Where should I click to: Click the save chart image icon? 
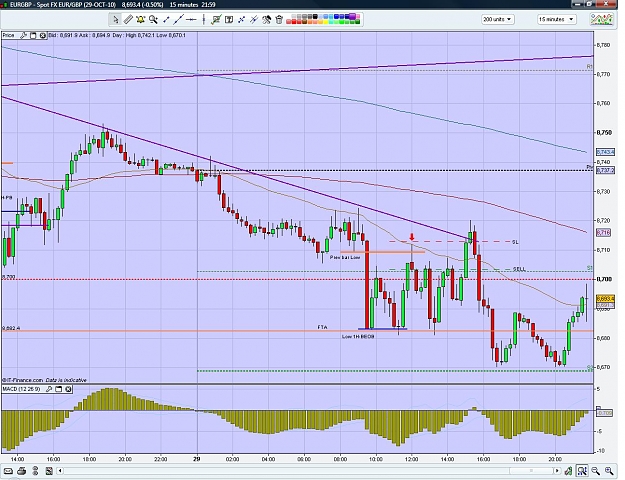pyautogui.click(x=49, y=471)
